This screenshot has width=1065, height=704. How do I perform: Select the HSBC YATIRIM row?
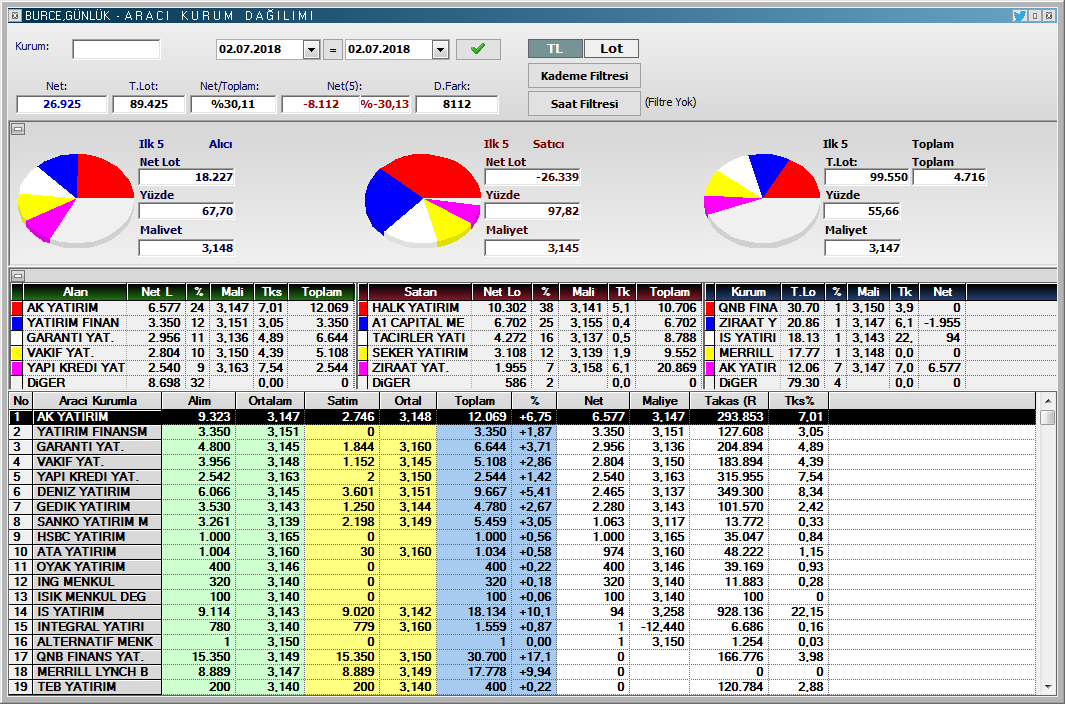[523, 536]
